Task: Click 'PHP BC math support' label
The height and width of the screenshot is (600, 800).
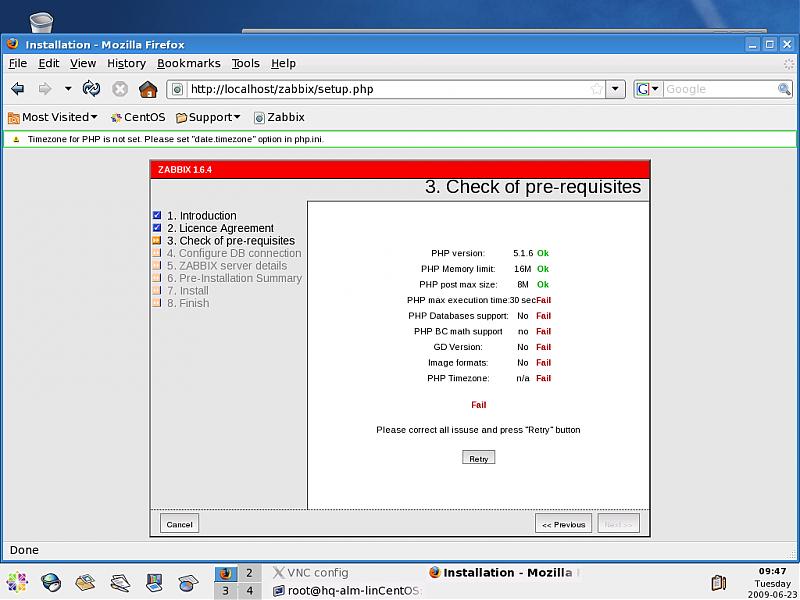Action: pos(458,332)
